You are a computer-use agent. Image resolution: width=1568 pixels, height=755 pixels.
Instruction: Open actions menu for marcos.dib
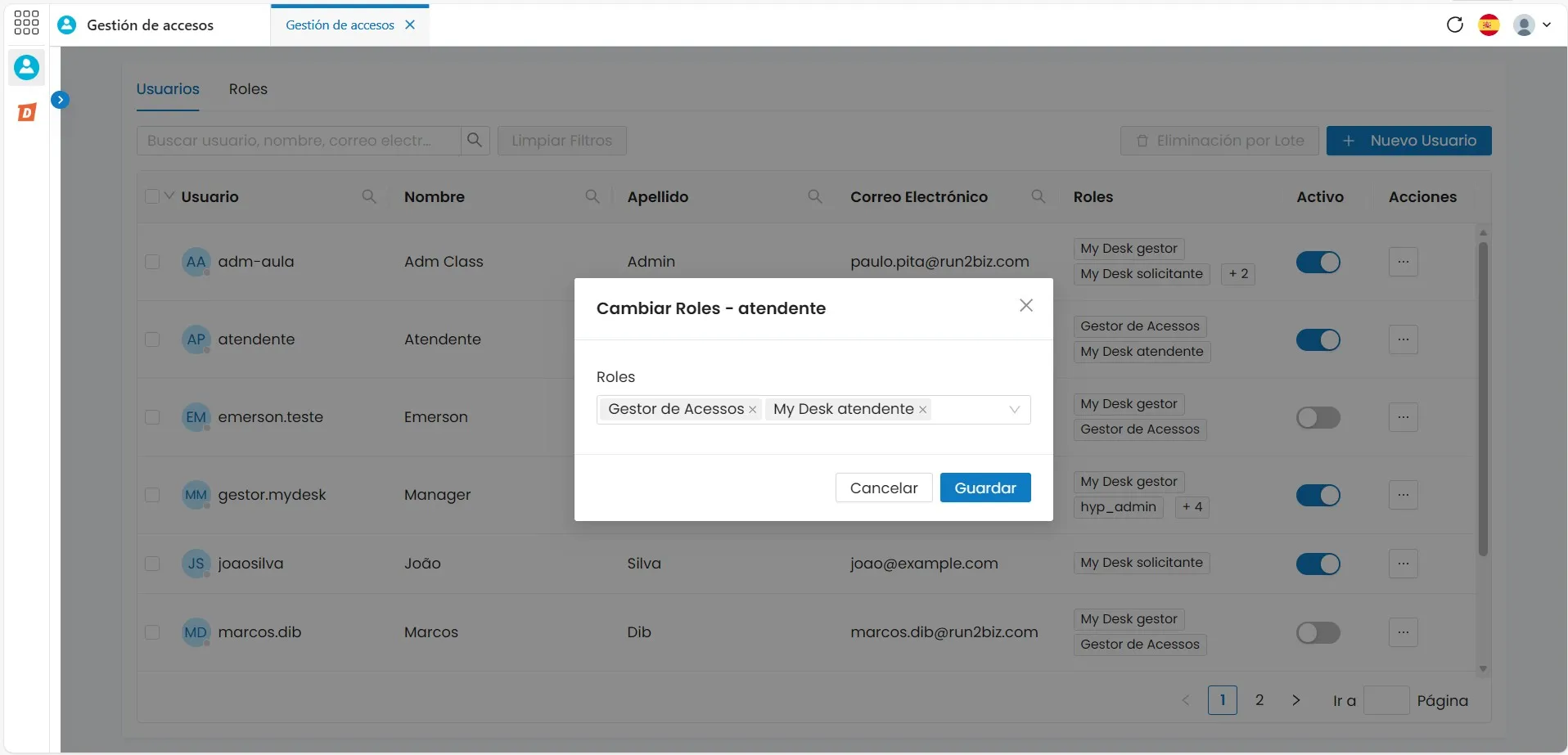(x=1404, y=632)
